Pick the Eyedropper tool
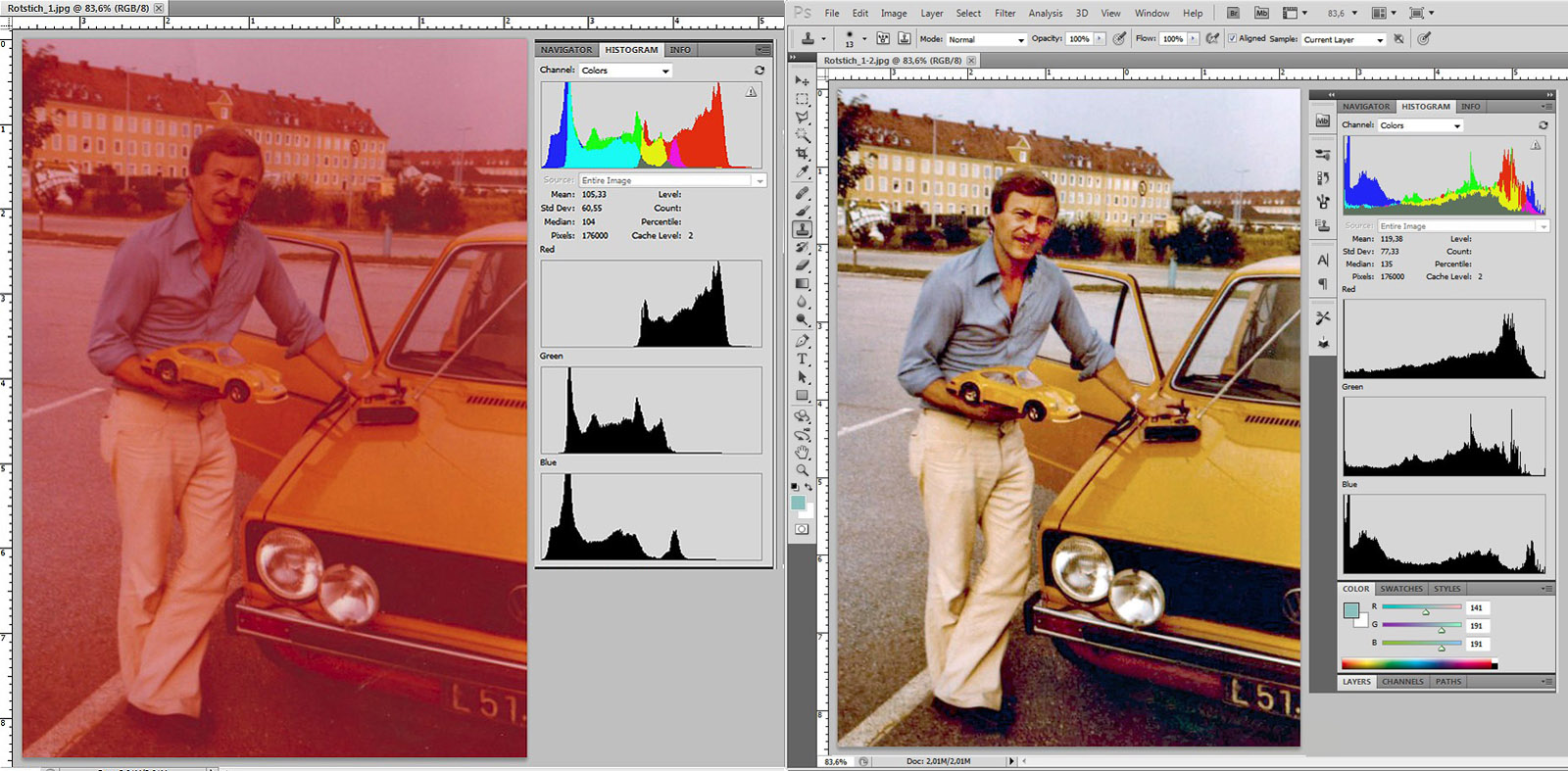The height and width of the screenshot is (771, 1568). tap(802, 172)
